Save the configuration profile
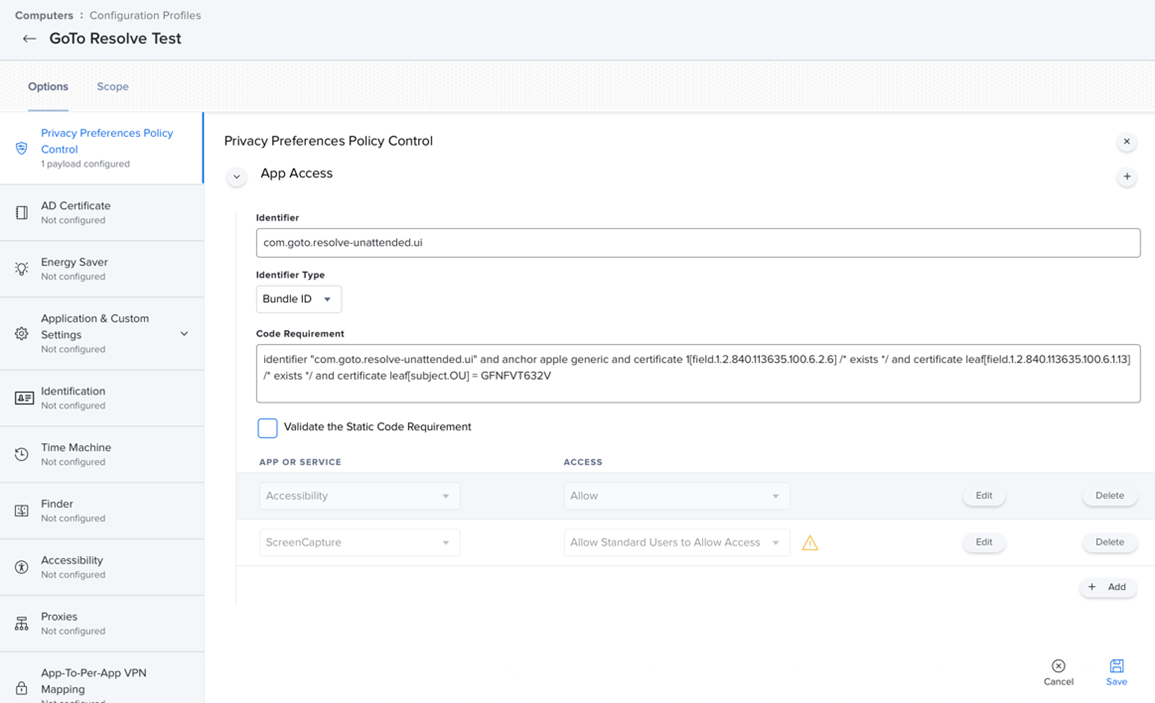The height and width of the screenshot is (703, 1155). coord(1116,670)
